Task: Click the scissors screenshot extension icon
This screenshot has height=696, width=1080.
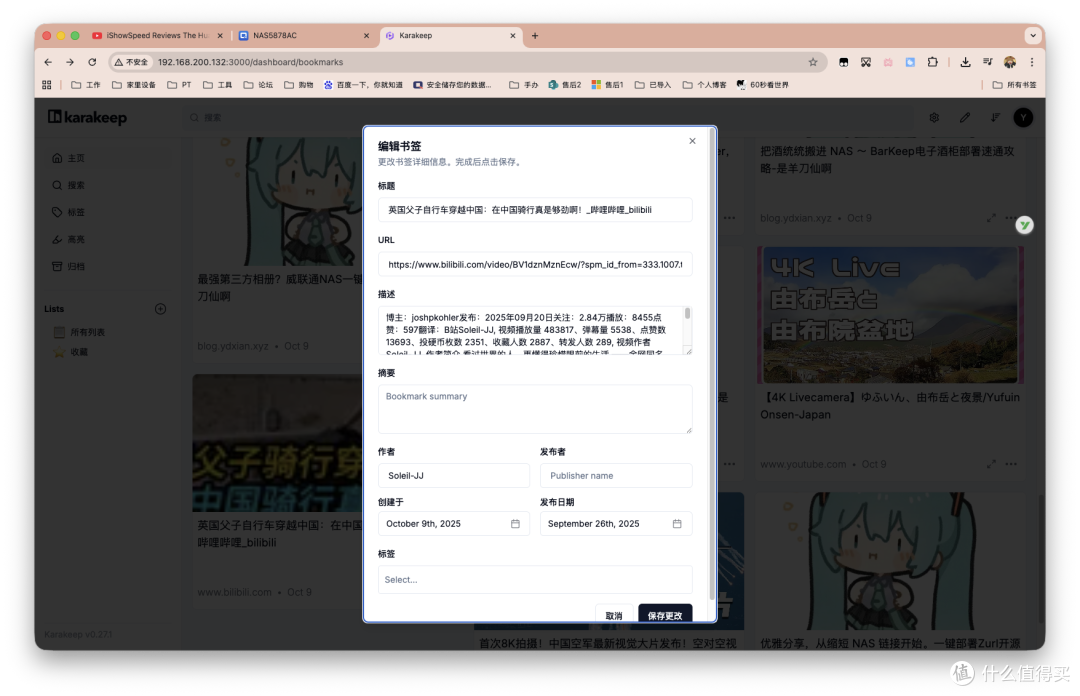Action: 866,62
